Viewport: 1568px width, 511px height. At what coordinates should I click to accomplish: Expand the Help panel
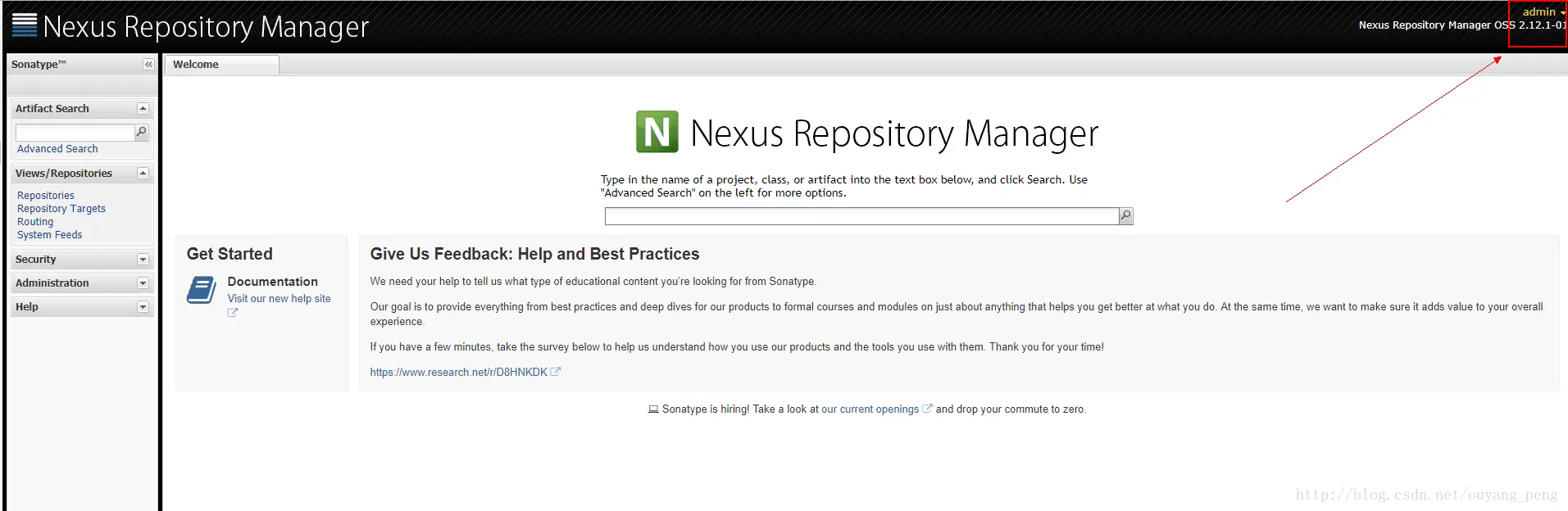pos(143,307)
